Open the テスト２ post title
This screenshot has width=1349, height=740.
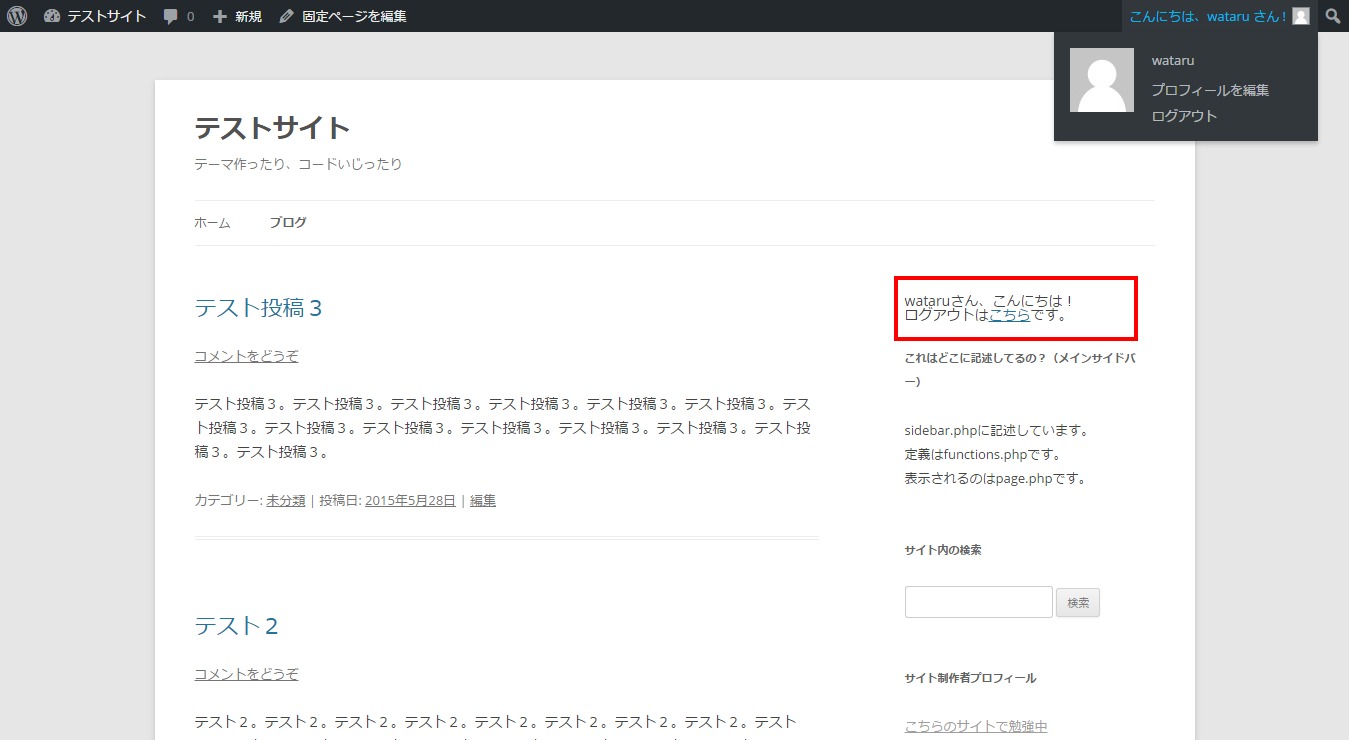pos(236,626)
